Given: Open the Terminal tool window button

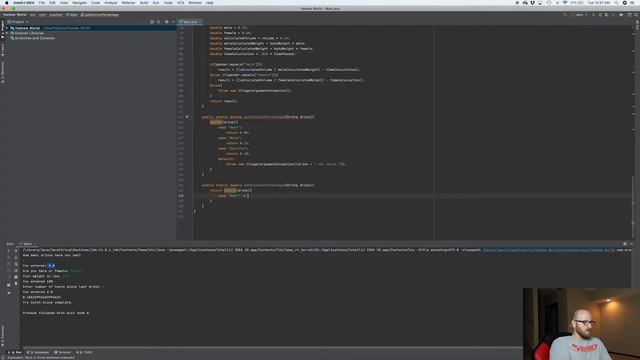Looking at the screenshot, I should pyautogui.click(x=62, y=352).
